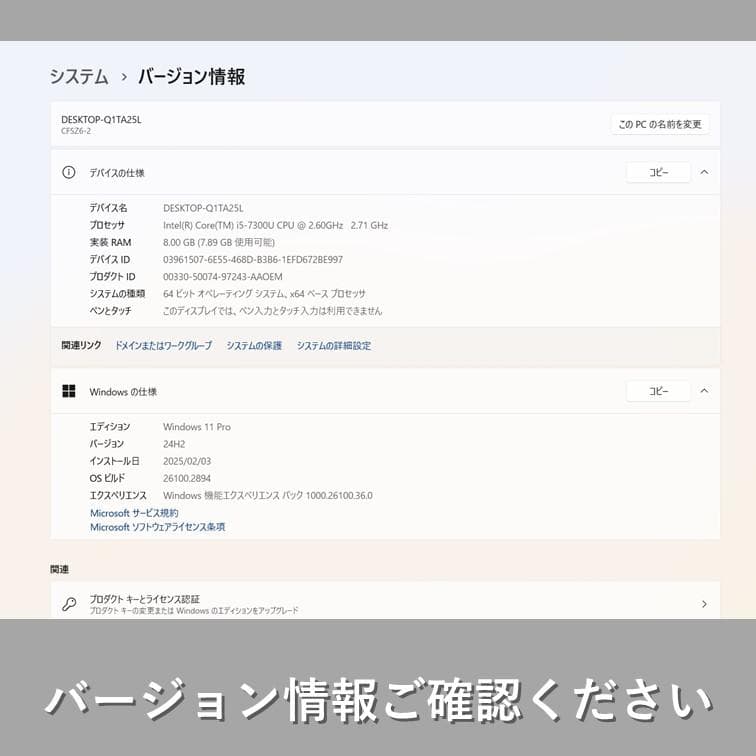
Task: Click the インストール日 label
Action: tap(115, 461)
